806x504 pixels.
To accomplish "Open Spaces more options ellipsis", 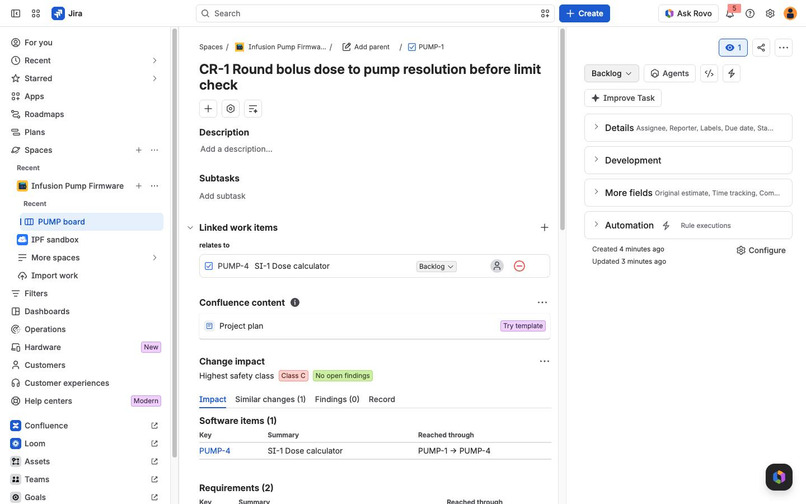I will 154,150.
